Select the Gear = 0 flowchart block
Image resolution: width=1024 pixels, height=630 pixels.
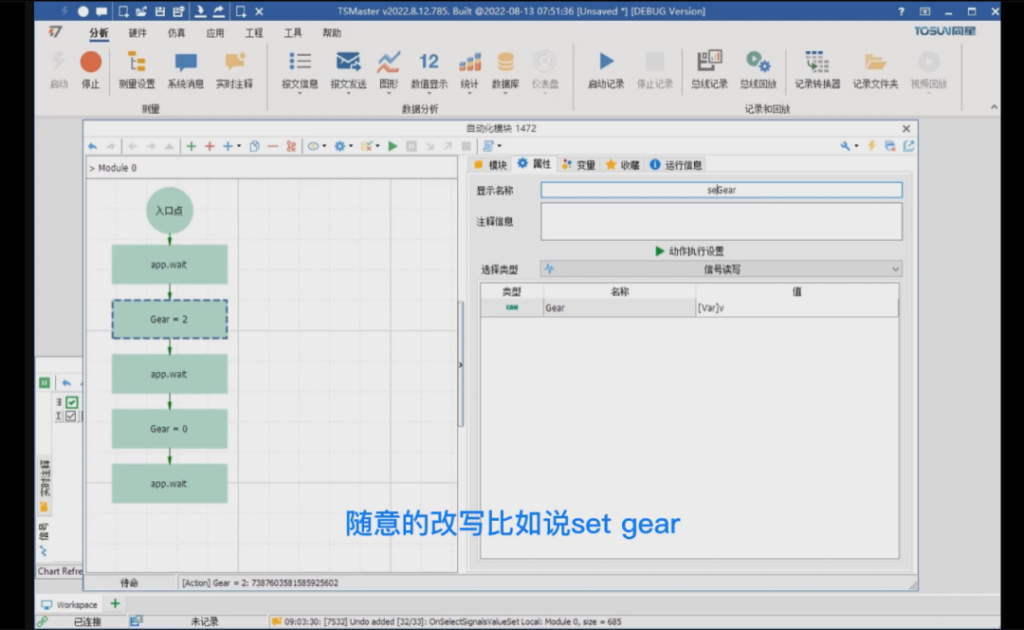(169, 428)
